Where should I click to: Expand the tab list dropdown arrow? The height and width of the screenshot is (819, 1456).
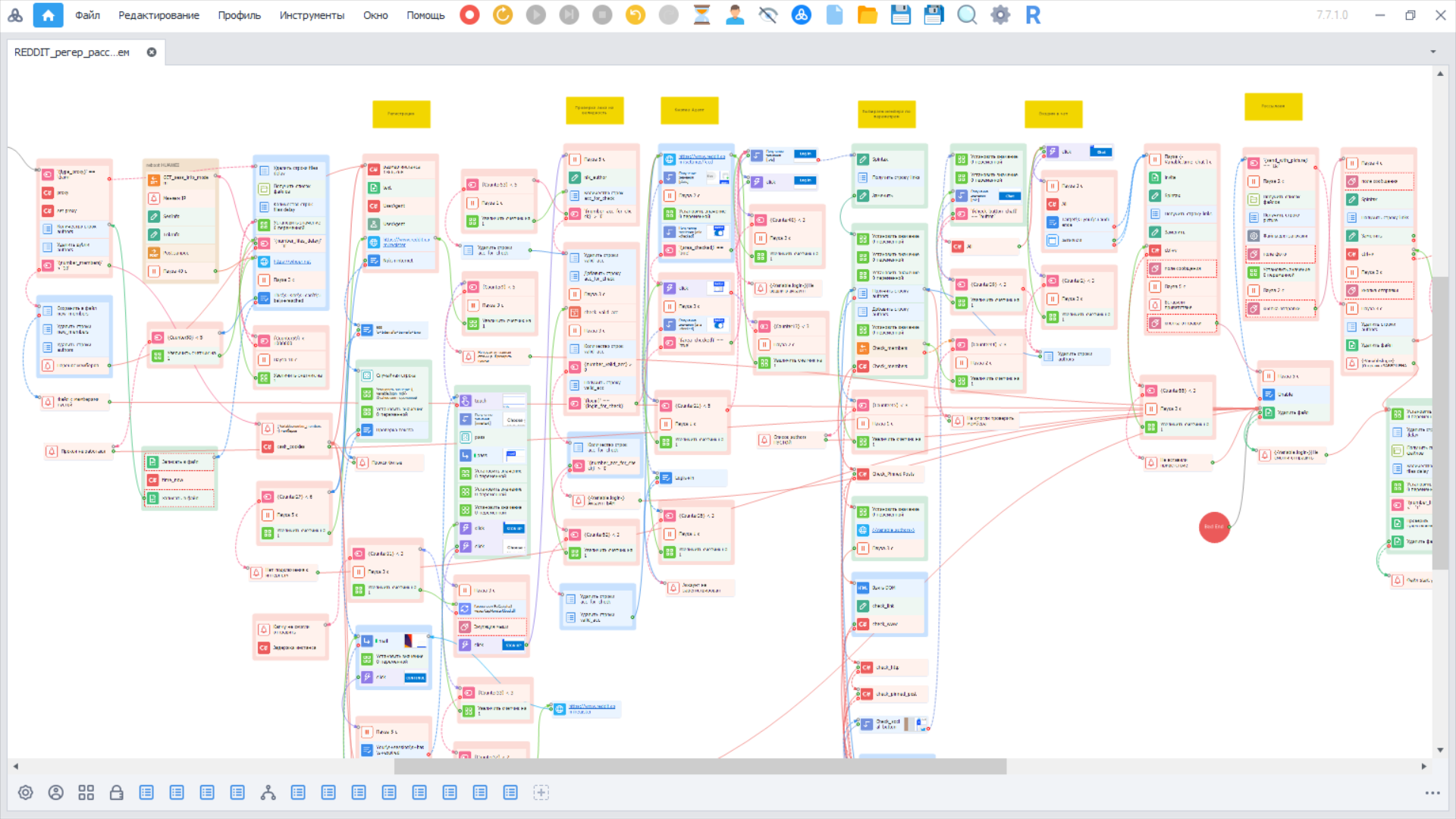click(x=1433, y=52)
